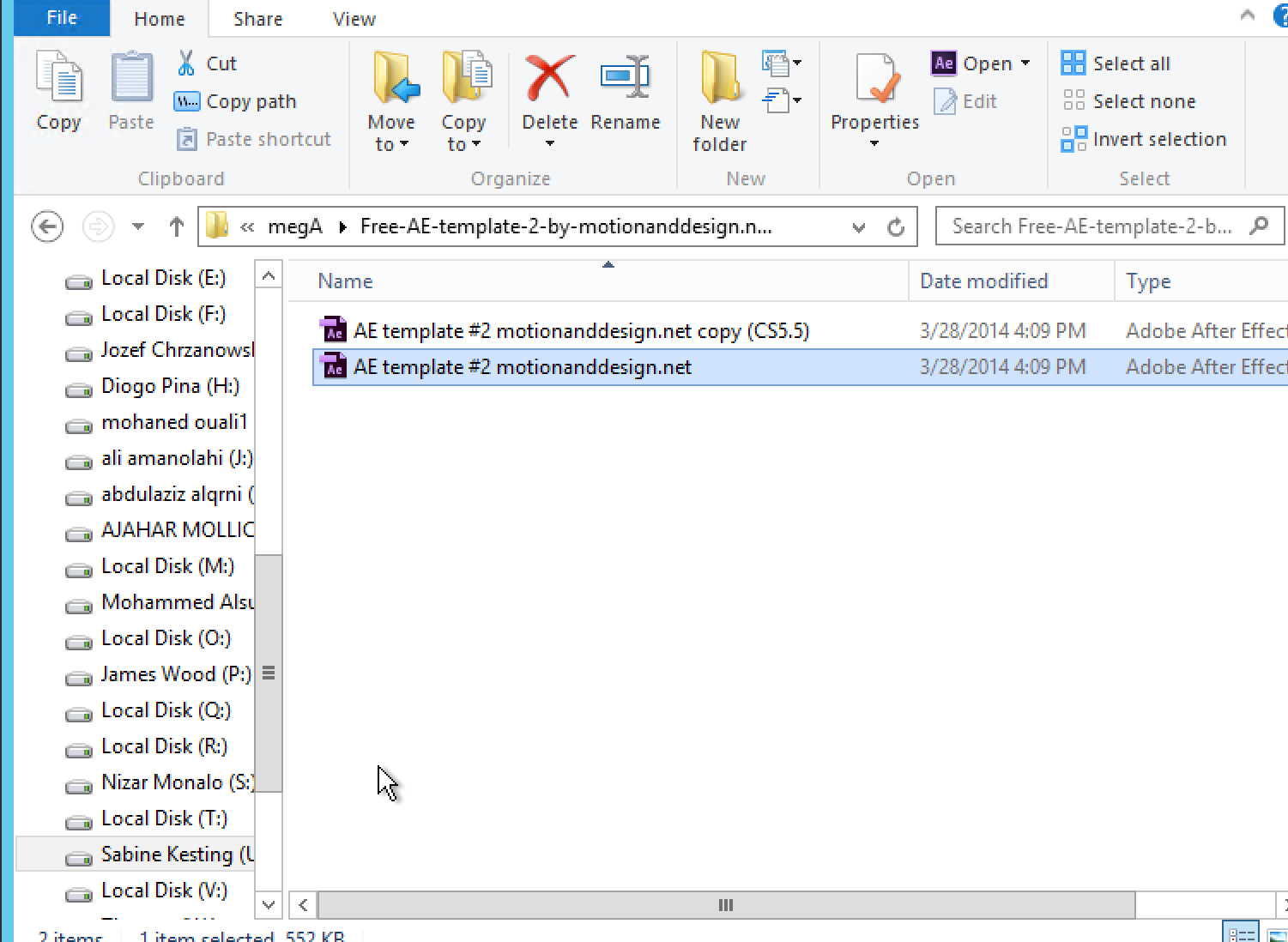Click the Search Free-AE-template box
Viewport: 1288px width, 942px height.
pos(1110,226)
